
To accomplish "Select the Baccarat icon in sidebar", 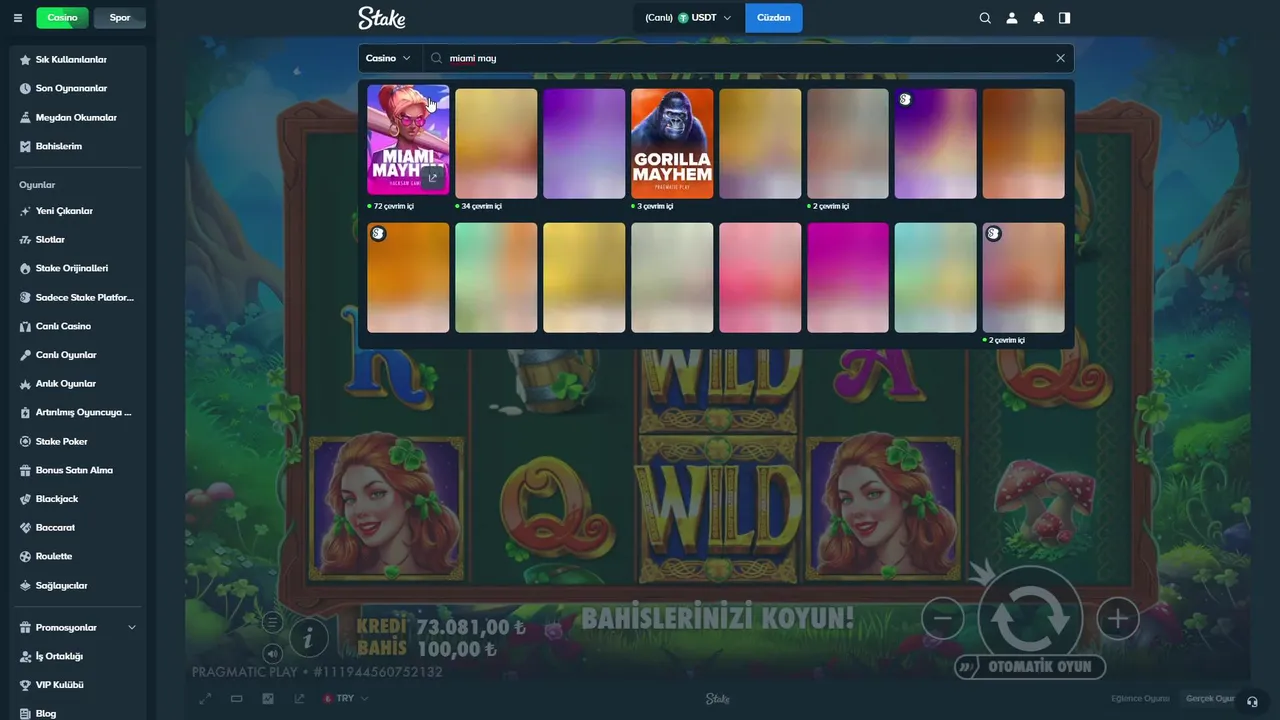I will click(x=26, y=527).
